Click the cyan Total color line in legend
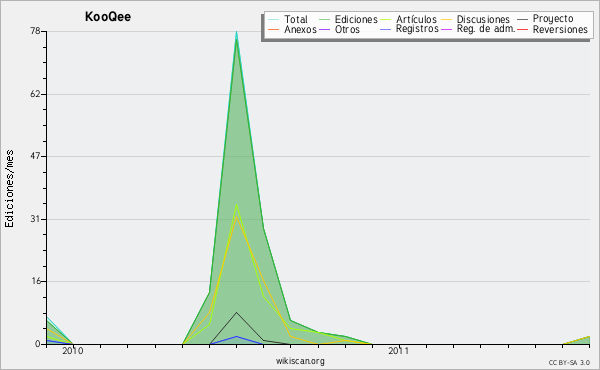Image resolution: width=600 pixels, height=370 pixels. point(273,19)
